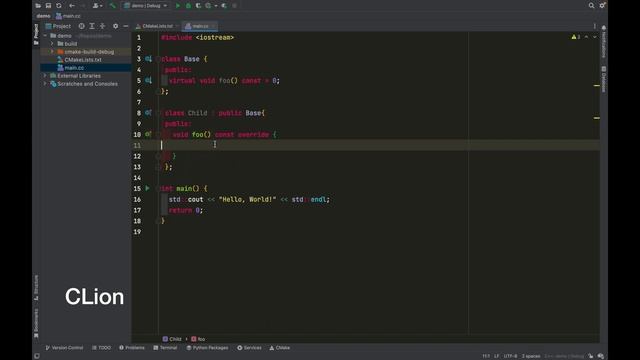
Task: Click the Child breadcrumb below the editor
Action: (172, 339)
